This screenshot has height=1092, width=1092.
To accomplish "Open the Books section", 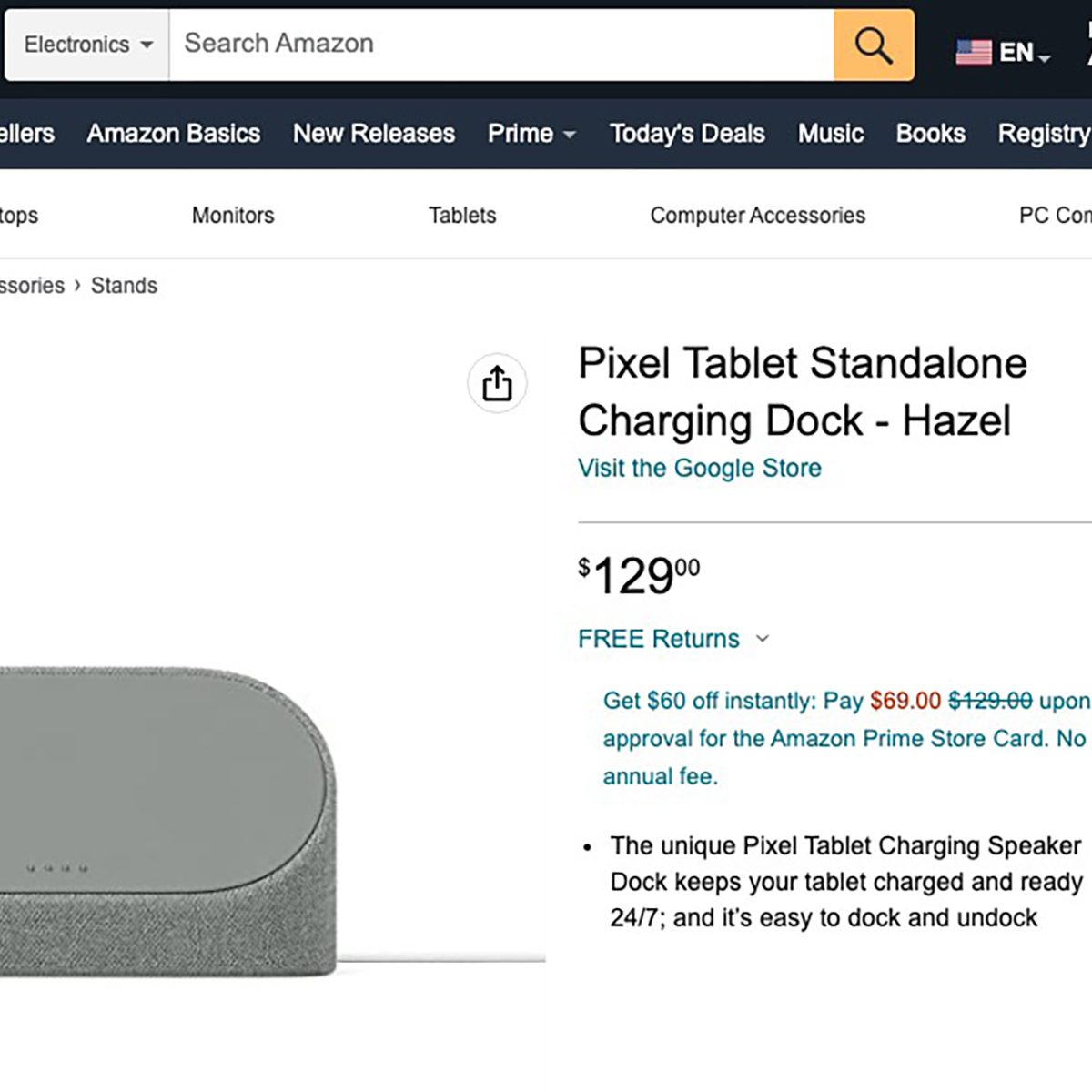I will 930,134.
